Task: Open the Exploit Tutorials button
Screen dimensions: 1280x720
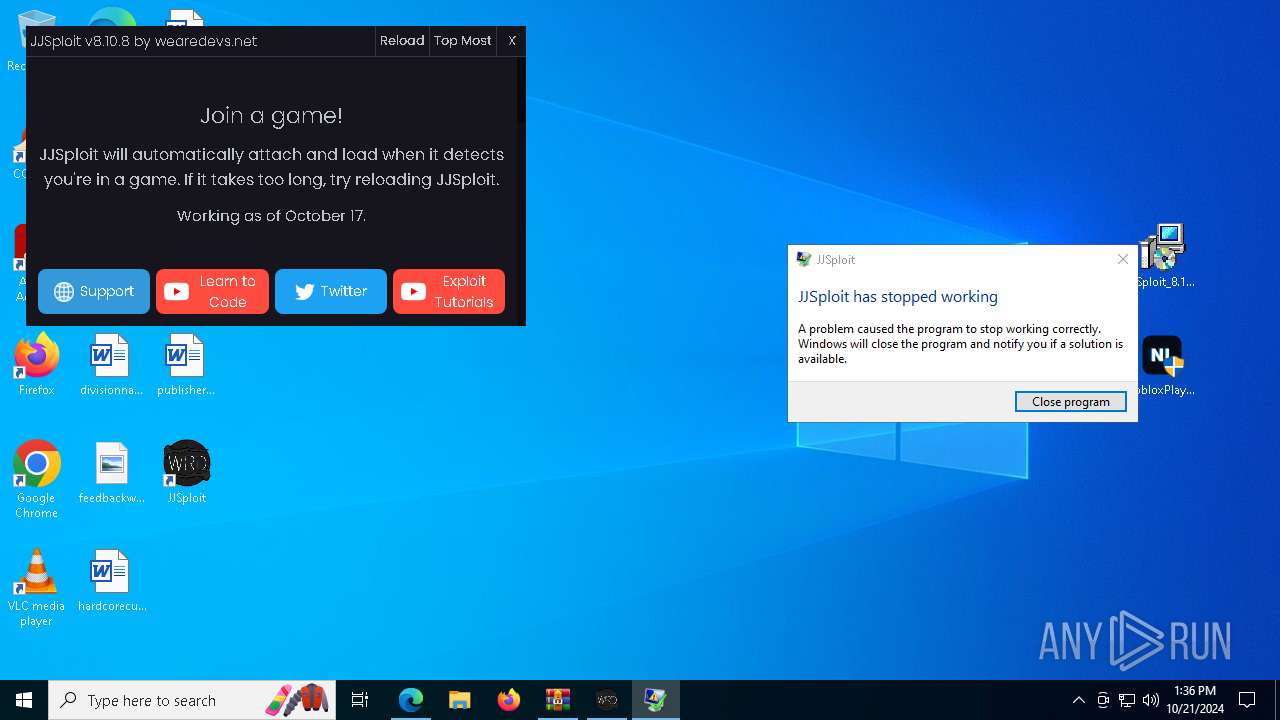Action: pyautogui.click(x=449, y=291)
